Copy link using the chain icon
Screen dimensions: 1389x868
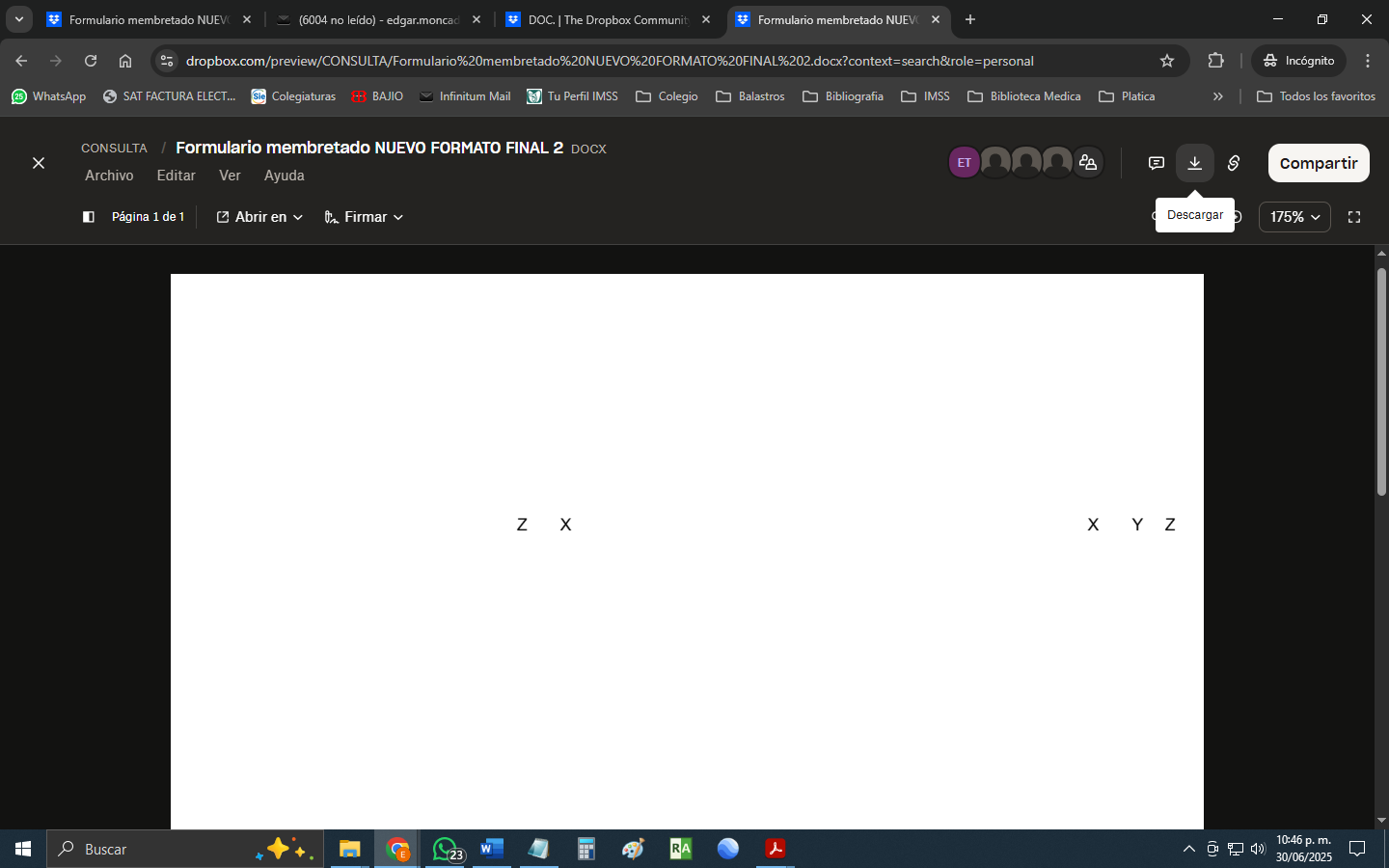pos(1234,163)
